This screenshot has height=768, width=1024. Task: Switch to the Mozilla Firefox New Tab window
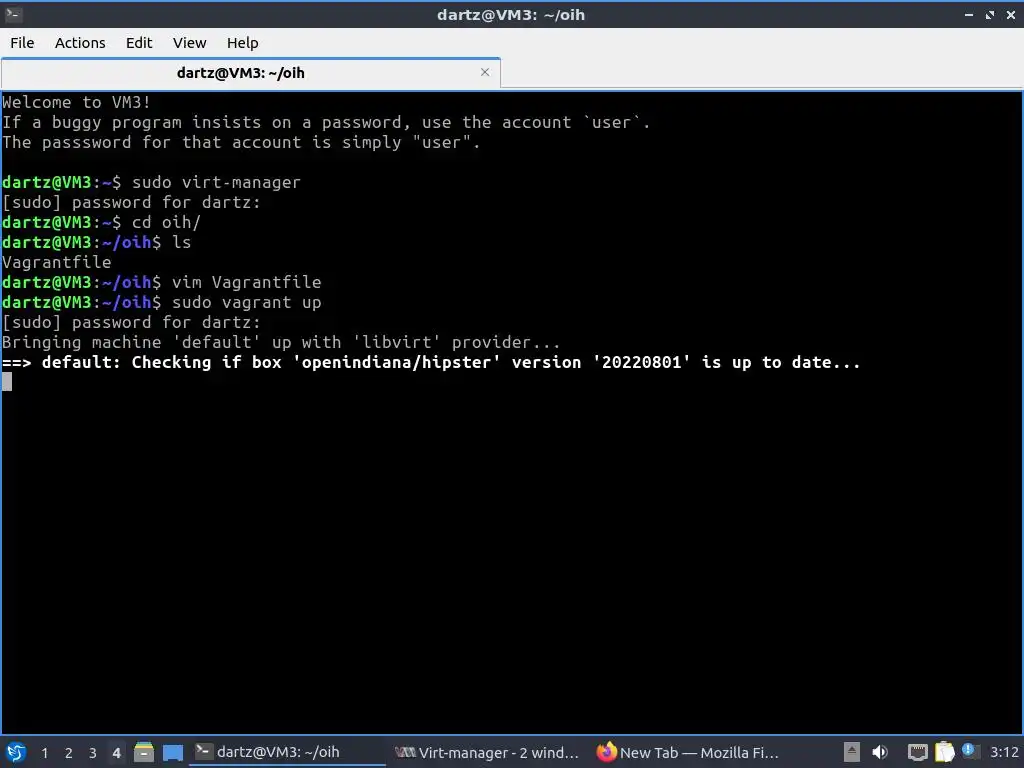687,752
